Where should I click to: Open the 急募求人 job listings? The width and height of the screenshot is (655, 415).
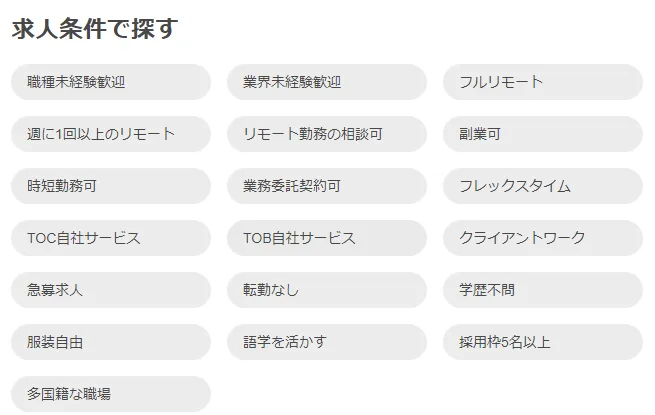pos(111,290)
